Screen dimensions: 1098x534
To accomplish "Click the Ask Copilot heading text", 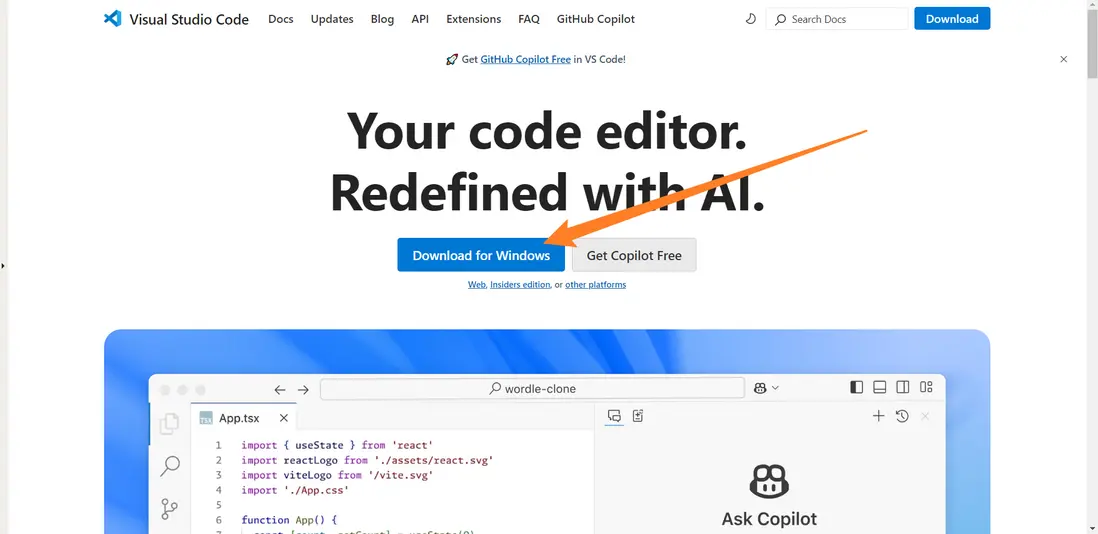I will tap(769, 519).
